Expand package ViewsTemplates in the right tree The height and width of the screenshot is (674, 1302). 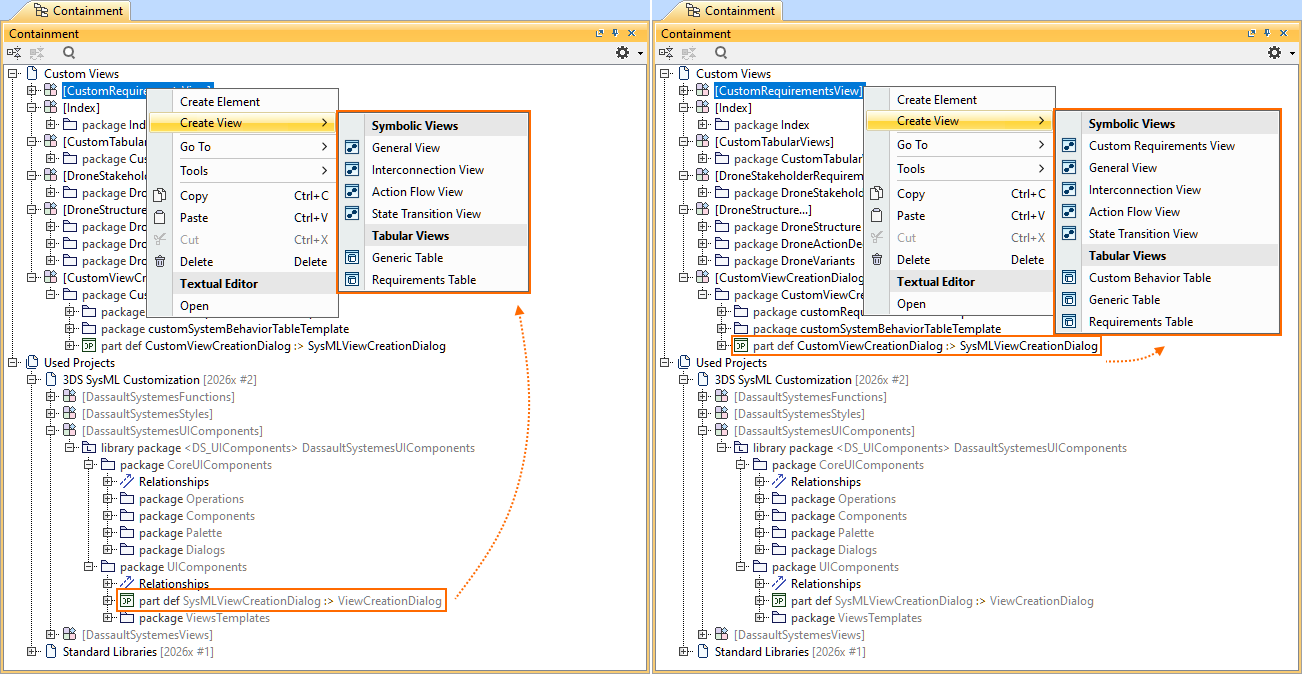tap(760, 618)
